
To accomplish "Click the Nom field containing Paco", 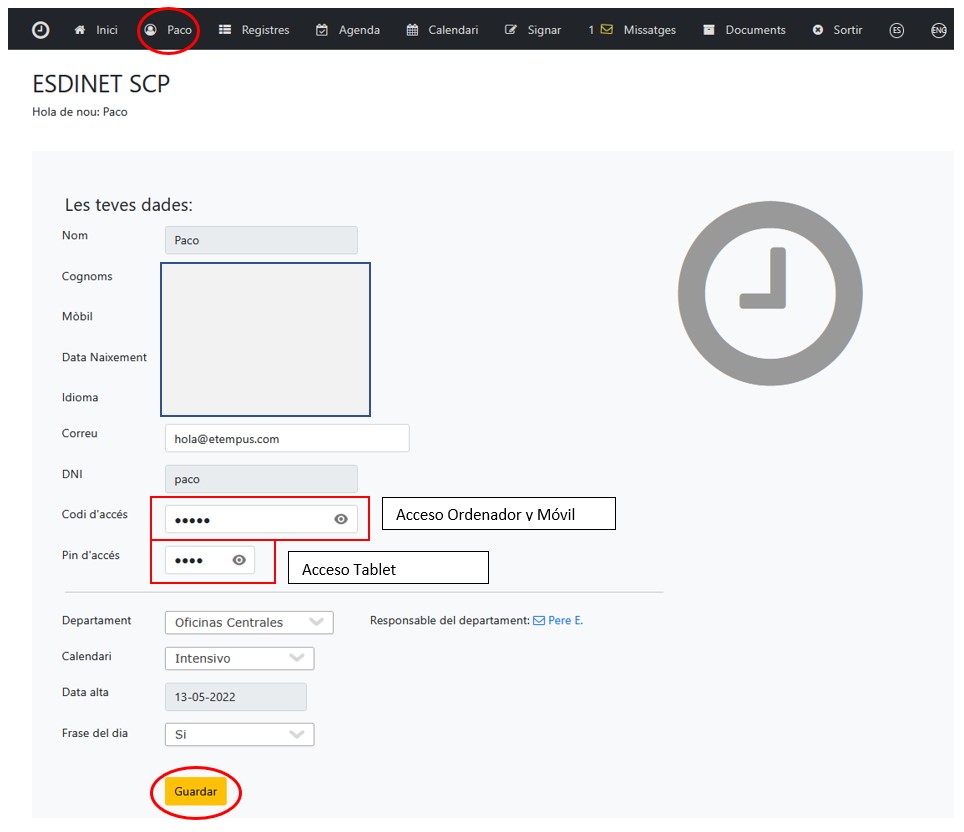I will pos(261,240).
